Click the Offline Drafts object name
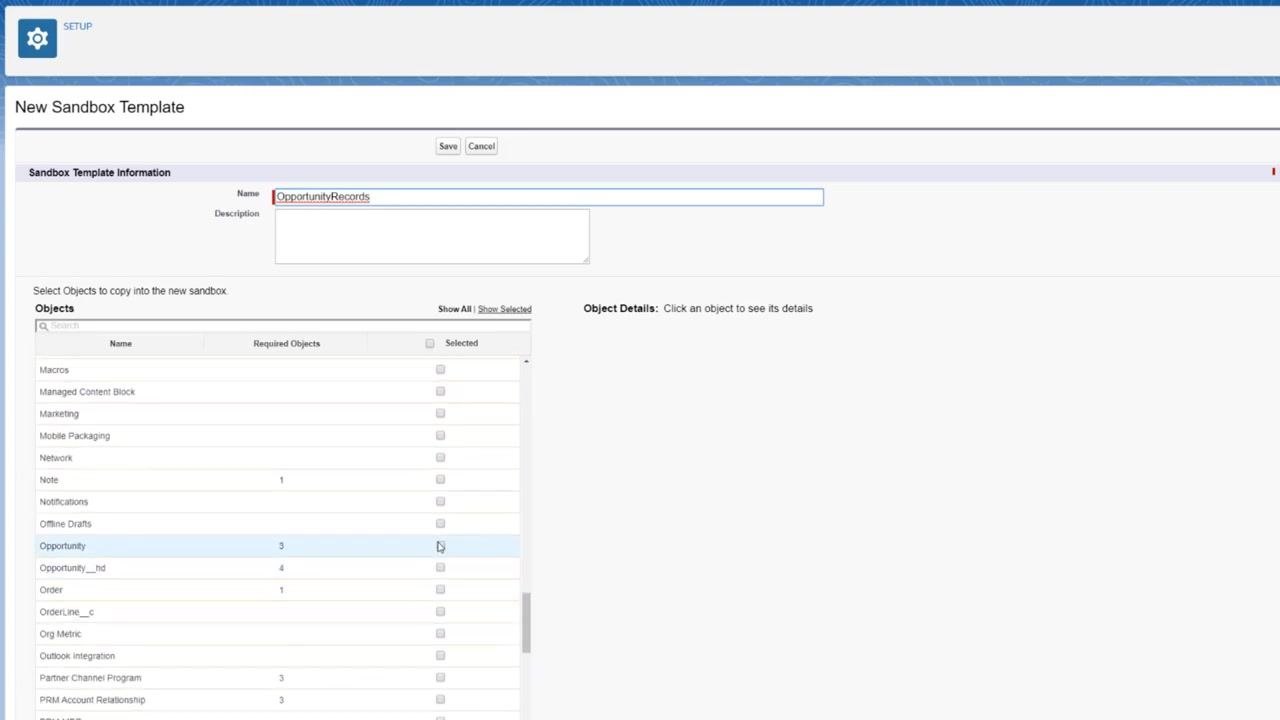This screenshot has height=720, width=1280. pos(65,524)
